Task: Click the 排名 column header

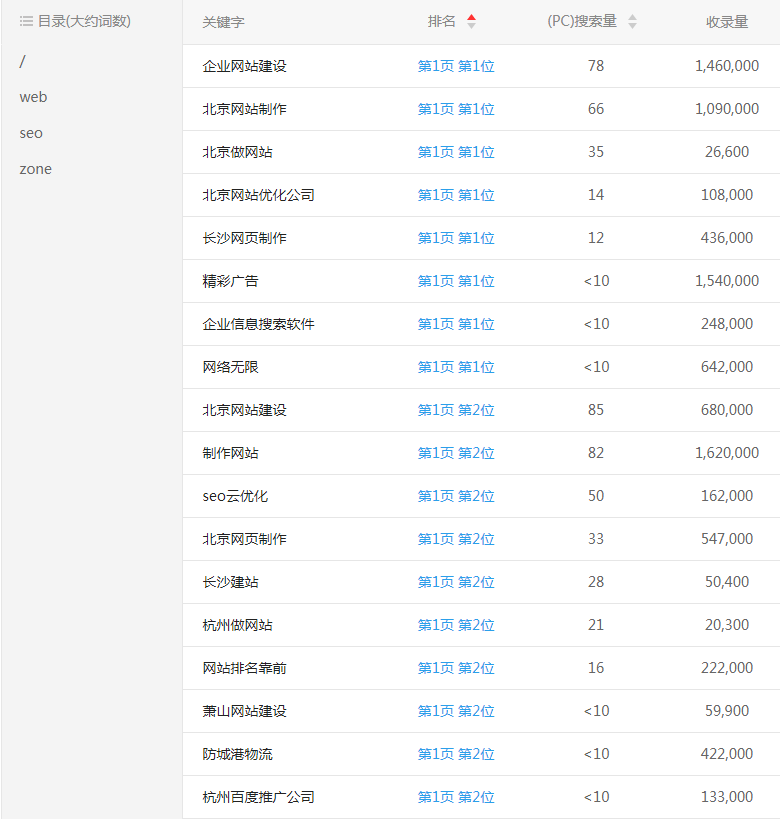Action: 442,22
